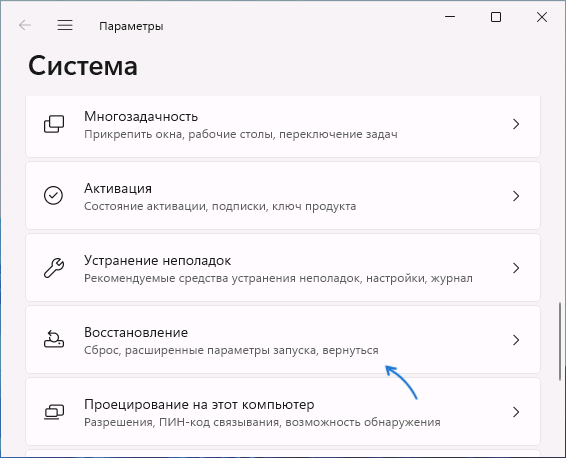Expand the Проецирование на этот компьютер chevron
Viewport: 566px width, 458px height.
pyautogui.click(x=516, y=412)
